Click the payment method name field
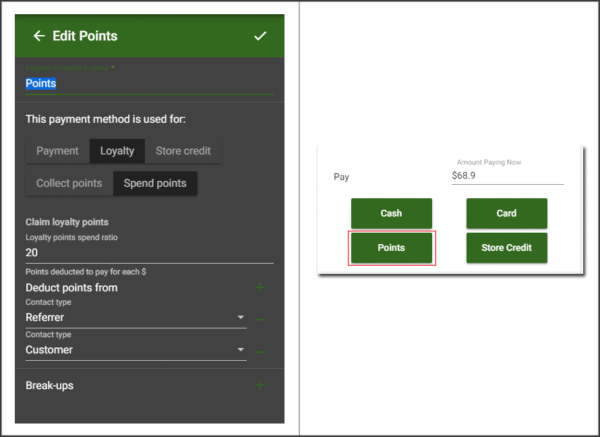 [148, 84]
